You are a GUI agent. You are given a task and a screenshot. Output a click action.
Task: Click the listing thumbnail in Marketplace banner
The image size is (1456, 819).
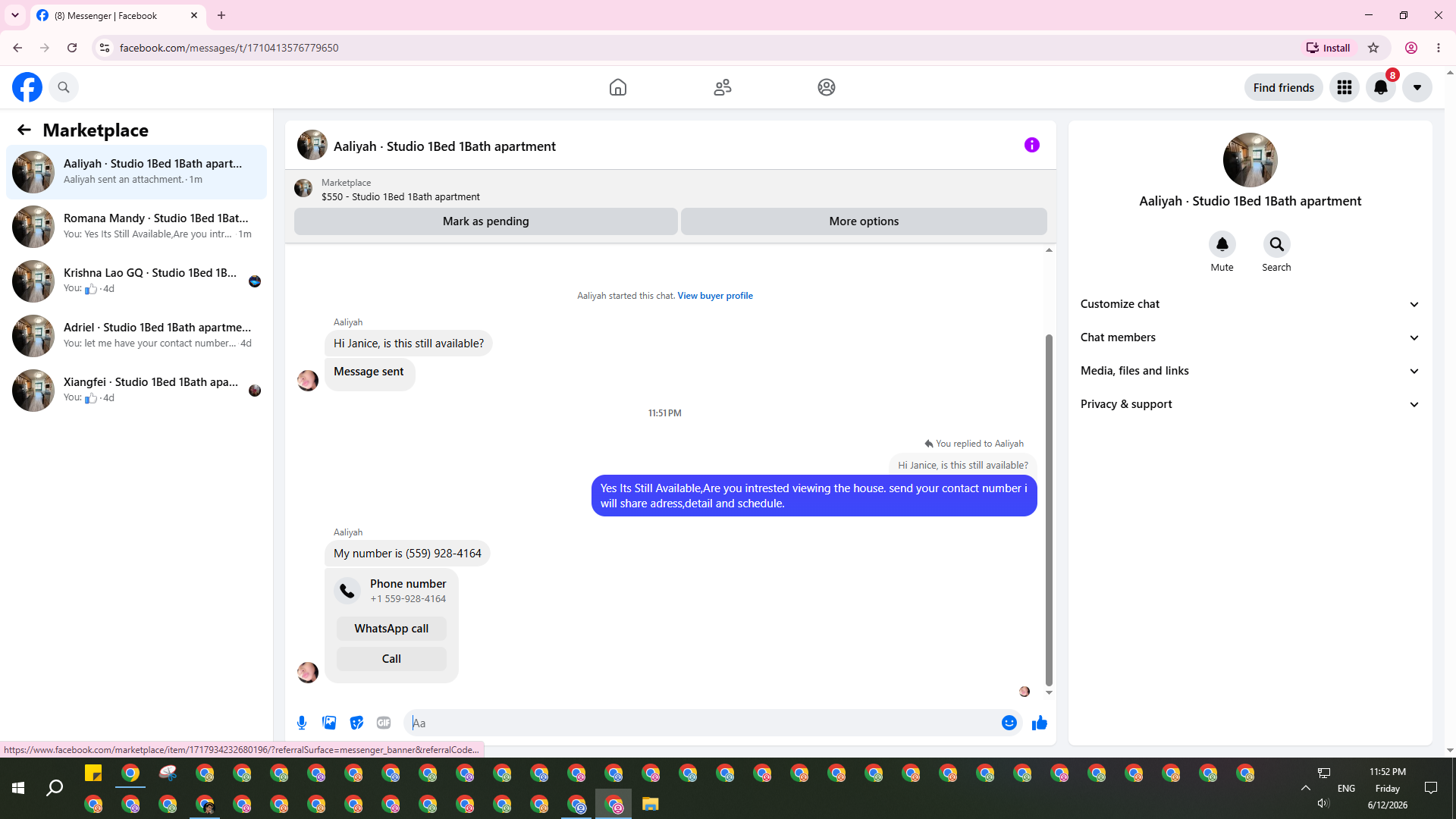pyautogui.click(x=303, y=188)
